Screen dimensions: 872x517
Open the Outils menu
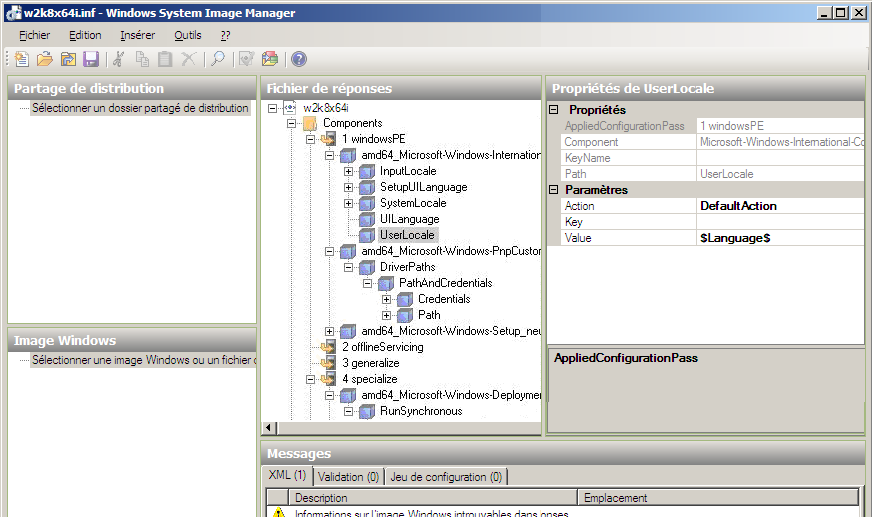click(x=187, y=35)
